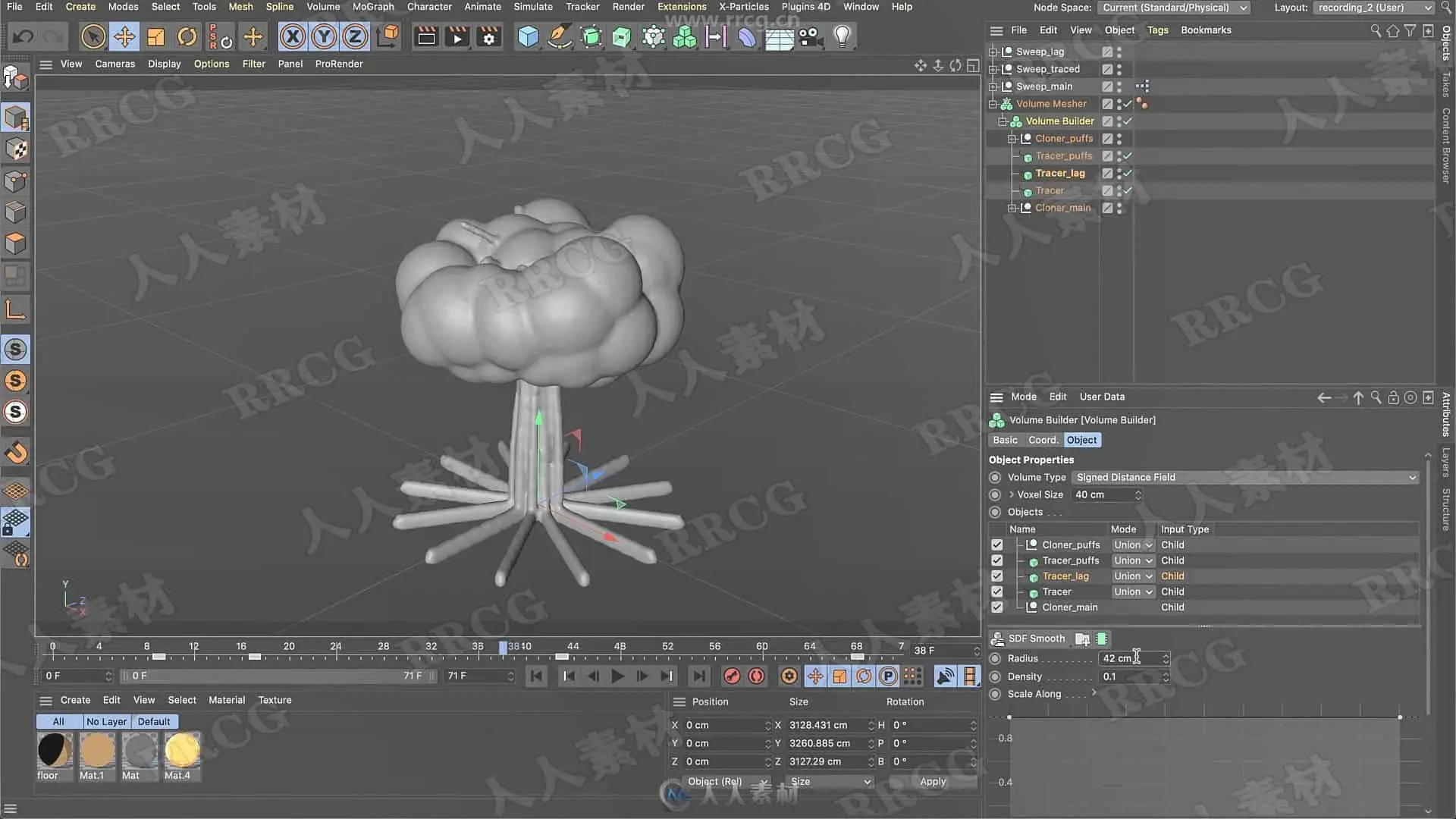Expand Sweep_main in object tree
The height and width of the screenshot is (819, 1456).
coord(993,86)
